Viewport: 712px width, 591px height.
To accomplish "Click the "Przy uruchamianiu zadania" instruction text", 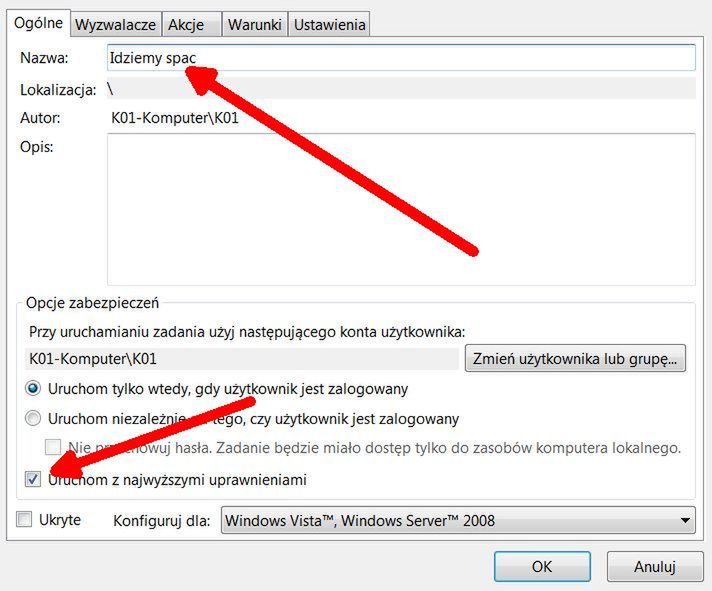I will (x=247, y=332).
